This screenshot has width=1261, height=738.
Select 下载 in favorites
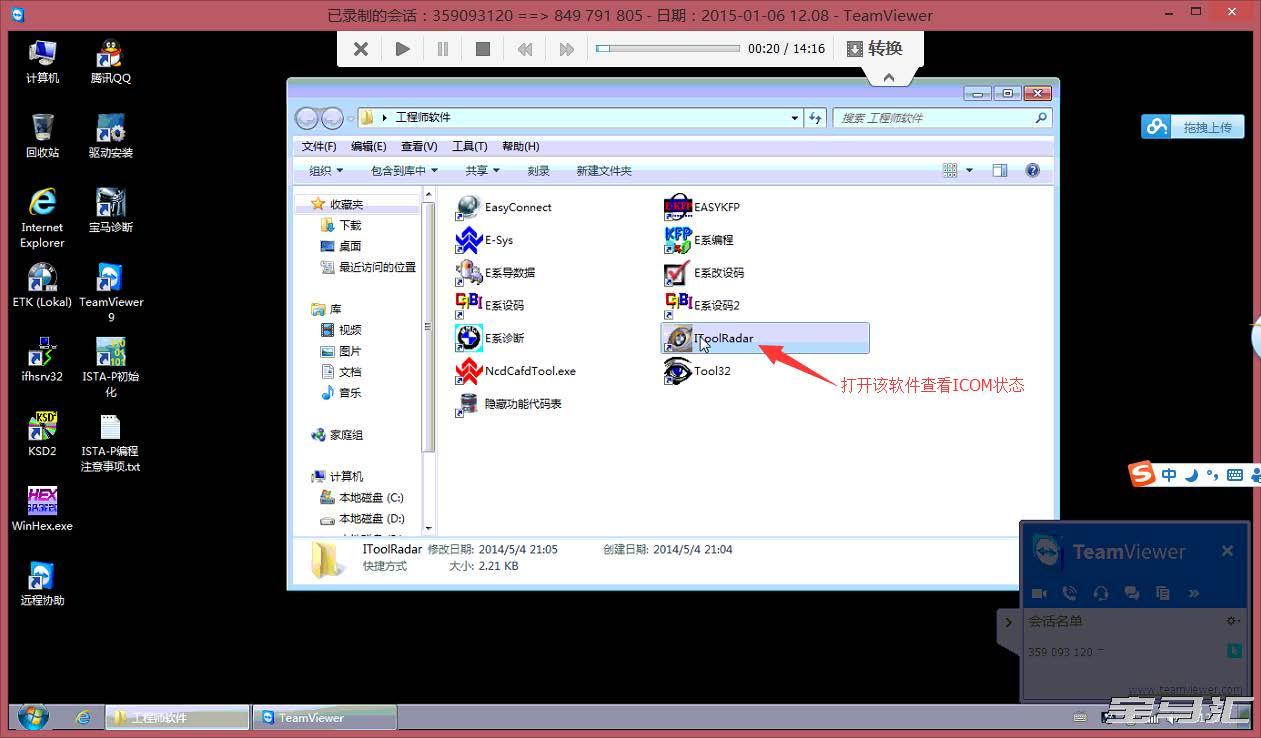[341, 225]
